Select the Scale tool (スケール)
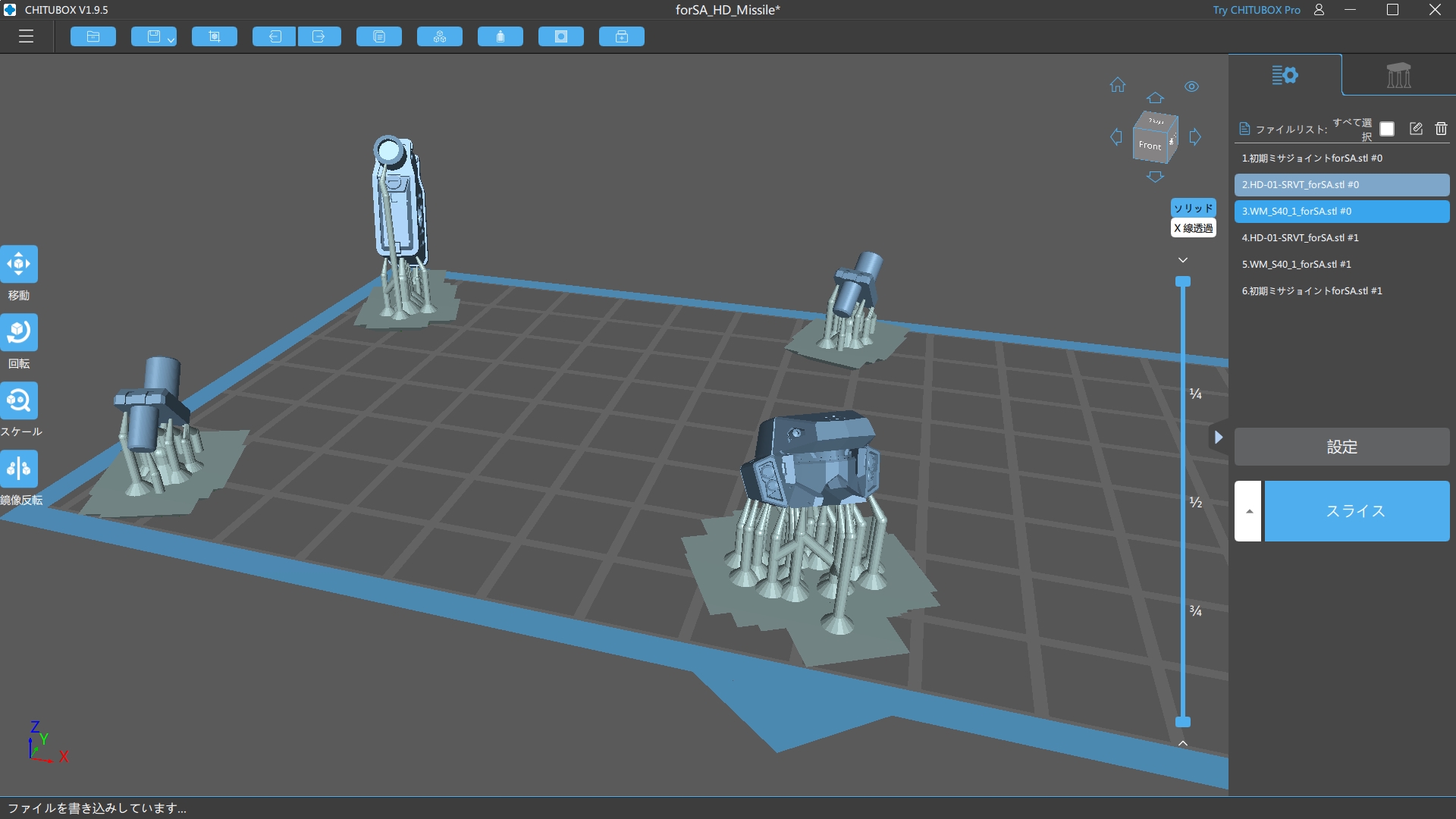Screen dimensions: 1456x819 (19, 400)
